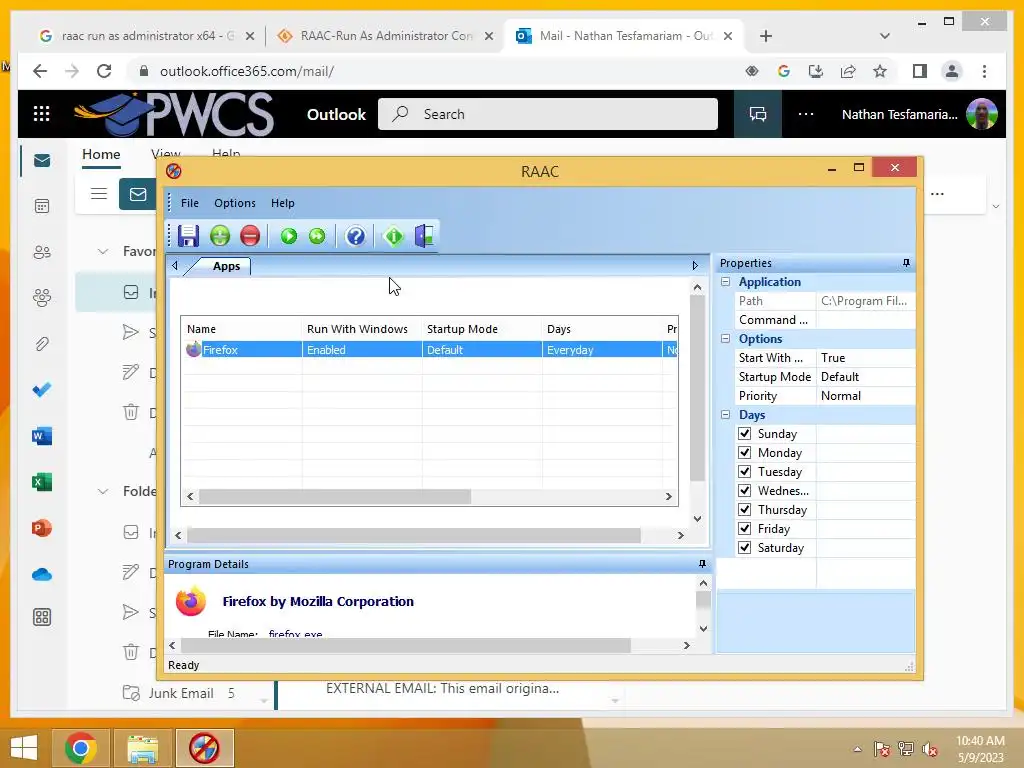The height and width of the screenshot is (768, 1024).
Task: Open Word from Outlook sidebar
Action: (42, 436)
